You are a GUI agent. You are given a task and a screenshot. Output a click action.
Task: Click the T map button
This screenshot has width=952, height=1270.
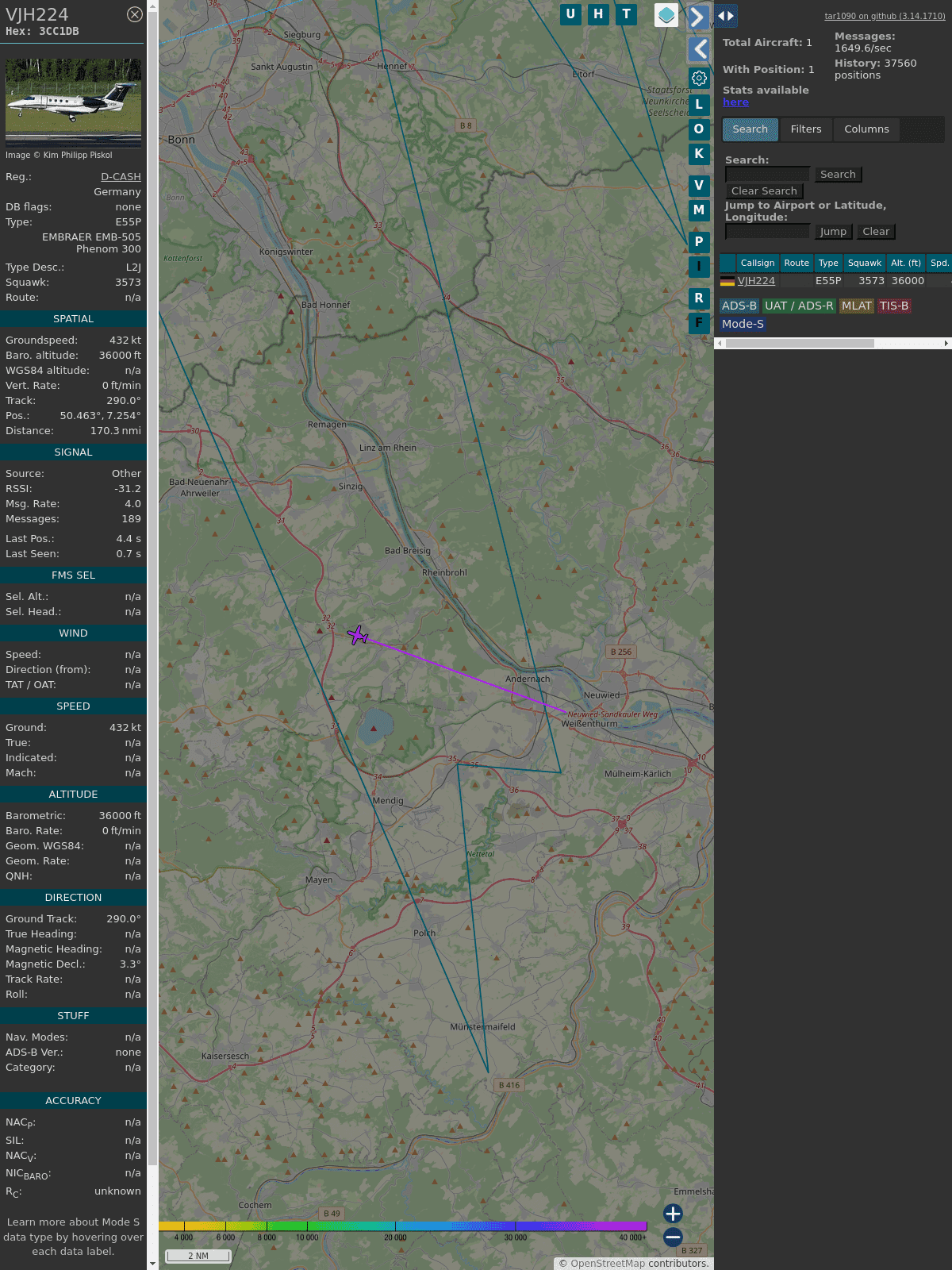627,14
